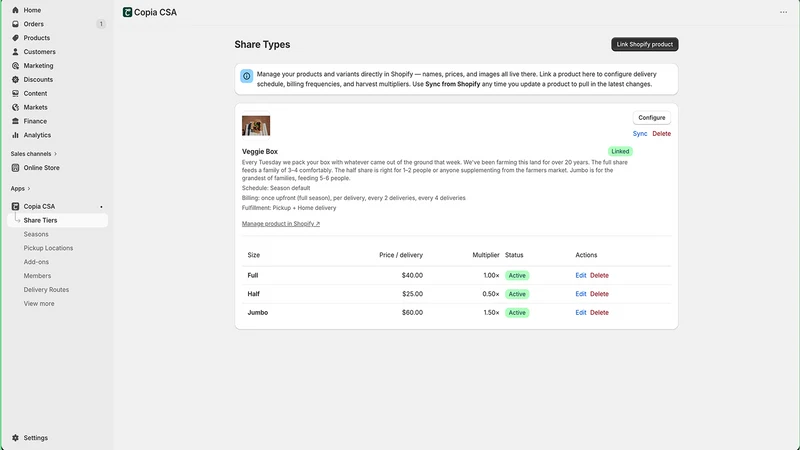
Task: Click the info icon in the banner
Action: point(246,76)
